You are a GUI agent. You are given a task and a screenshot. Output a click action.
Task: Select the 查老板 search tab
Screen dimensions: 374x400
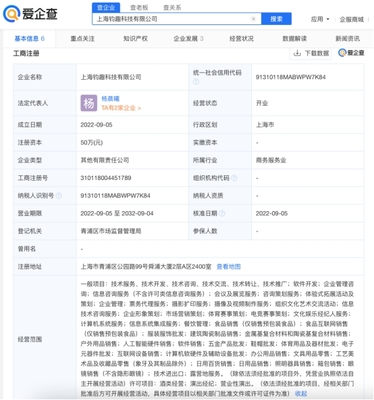point(139,7)
